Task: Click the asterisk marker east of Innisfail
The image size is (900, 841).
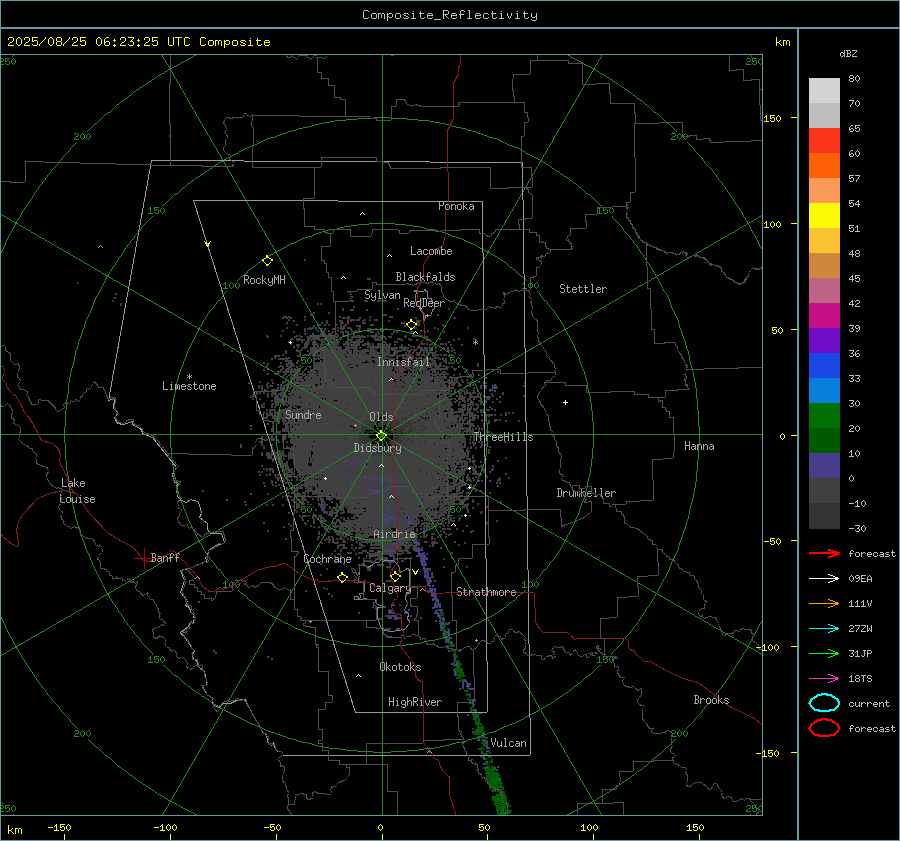Action: click(x=475, y=342)
